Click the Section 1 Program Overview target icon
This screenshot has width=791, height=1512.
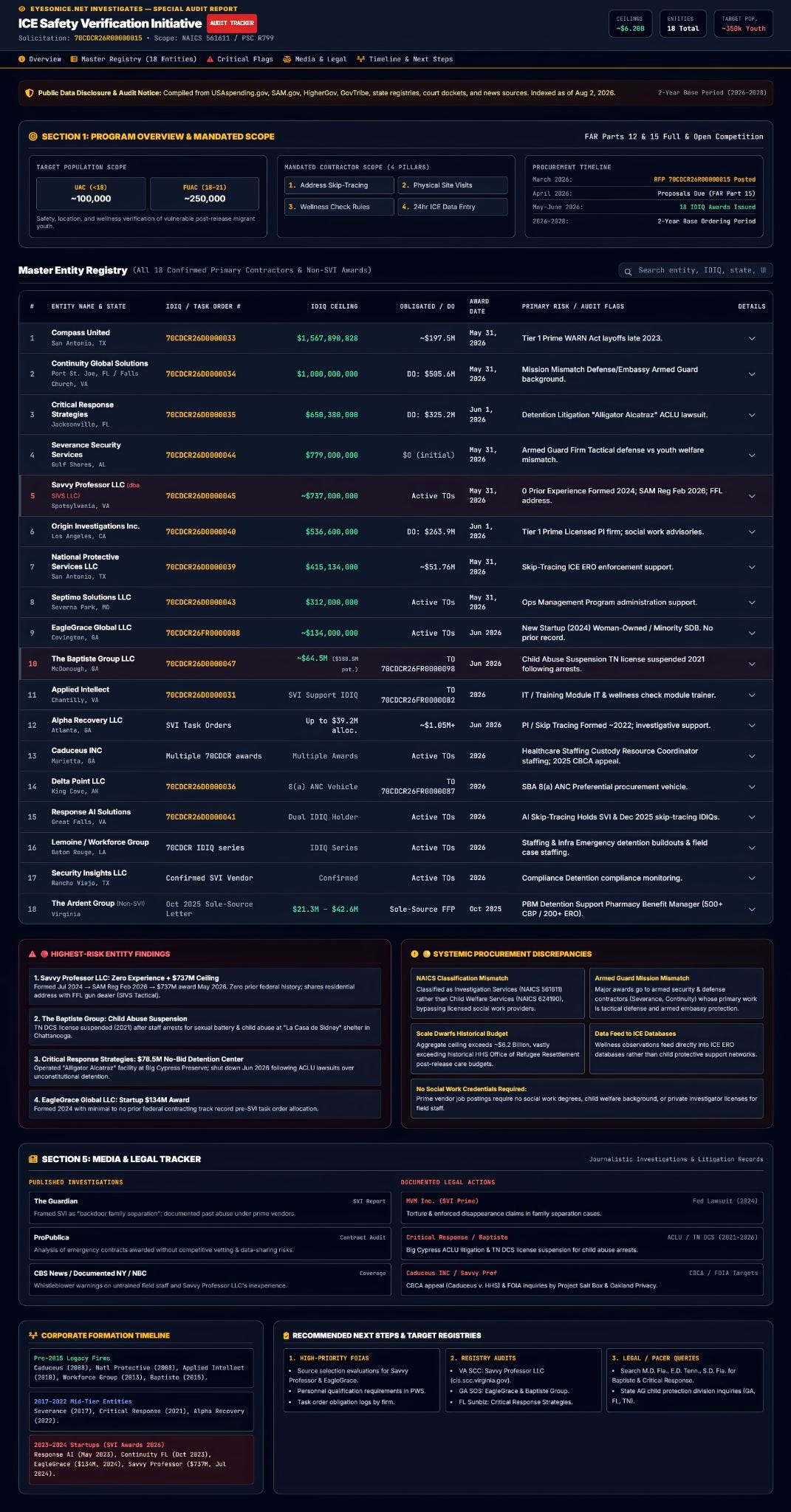tap(32, 137)
